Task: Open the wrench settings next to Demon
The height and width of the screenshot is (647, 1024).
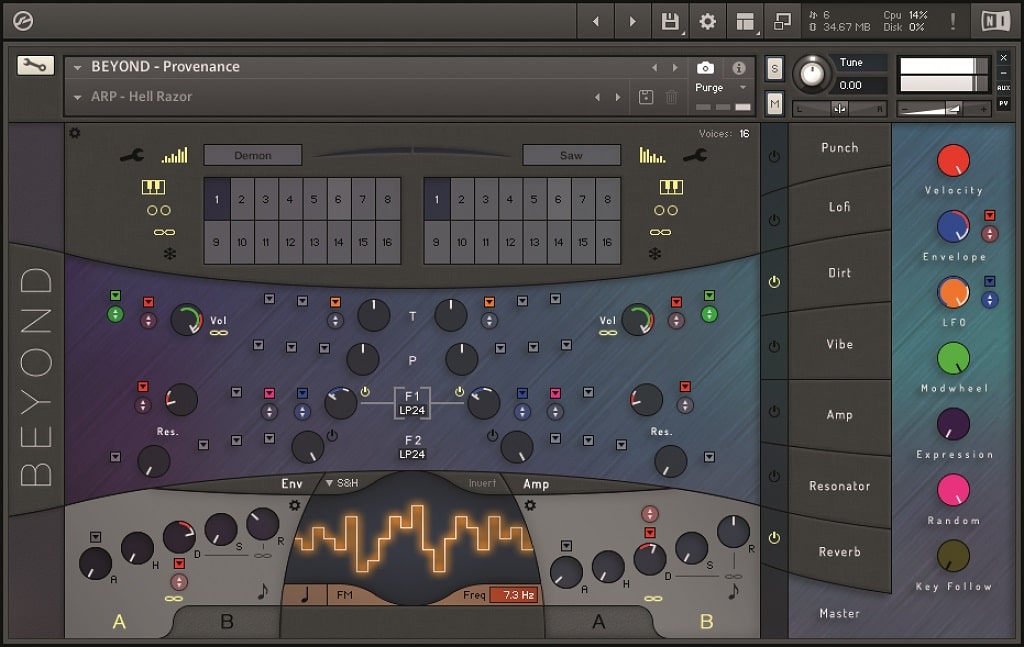Action: pos(132,155)
